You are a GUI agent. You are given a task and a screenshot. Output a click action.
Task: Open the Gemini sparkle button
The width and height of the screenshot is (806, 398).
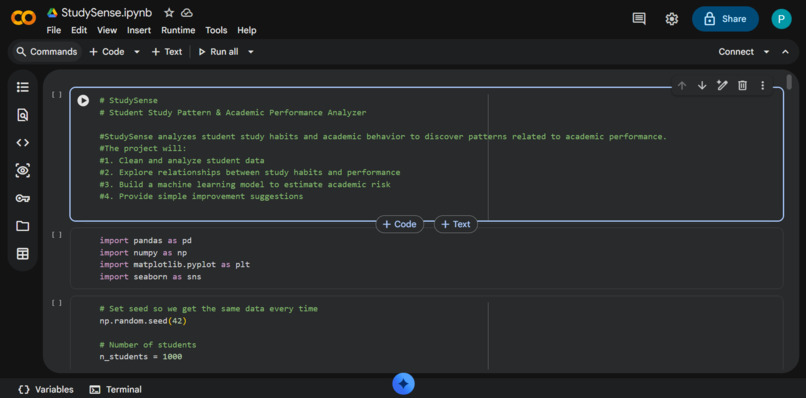[x=404, y=384]
